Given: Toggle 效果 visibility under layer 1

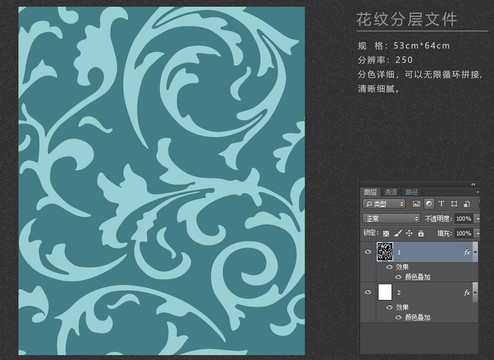Looking at the screenshot, I should 389,267.
